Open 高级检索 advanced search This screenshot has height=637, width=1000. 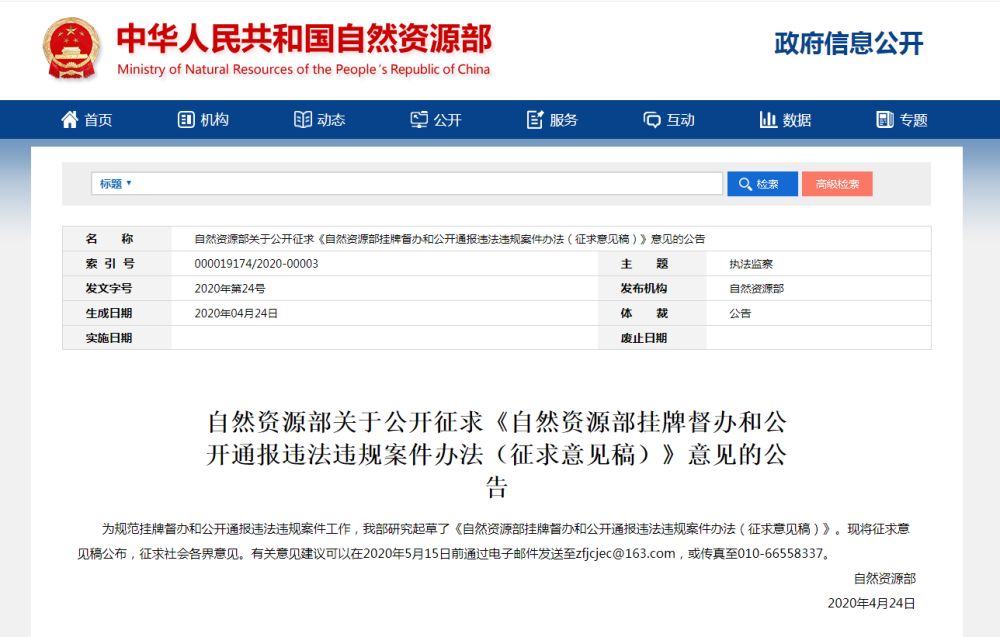click(837, 184)
